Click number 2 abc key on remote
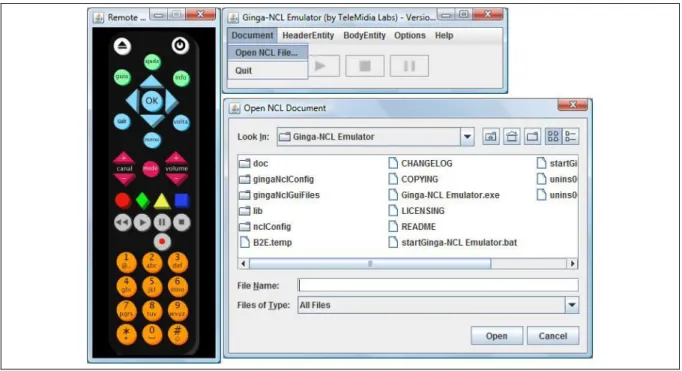The height and width of the screenshot is (371, 682). click(x=152, y=262)
